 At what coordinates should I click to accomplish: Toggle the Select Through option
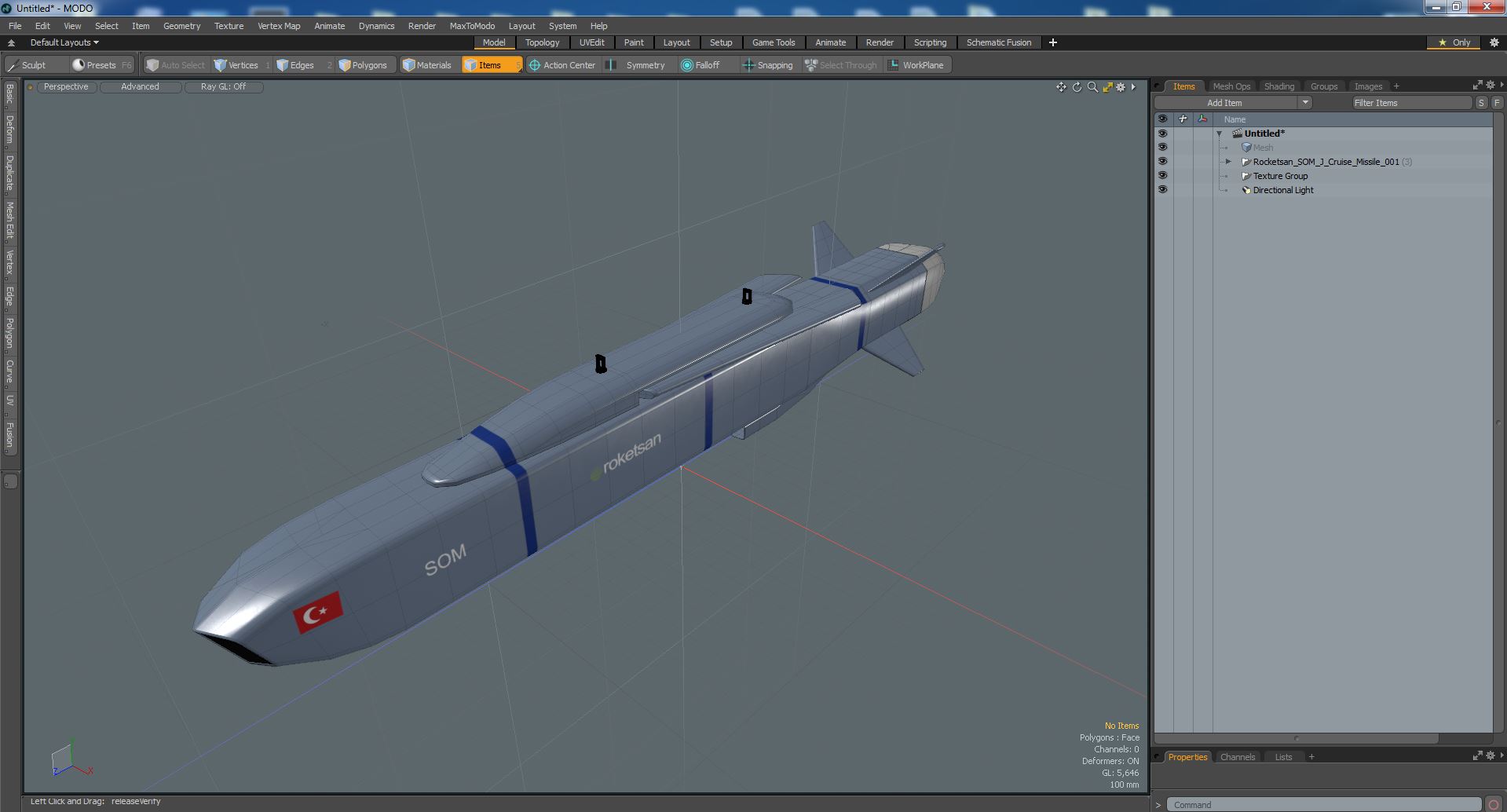841,65
